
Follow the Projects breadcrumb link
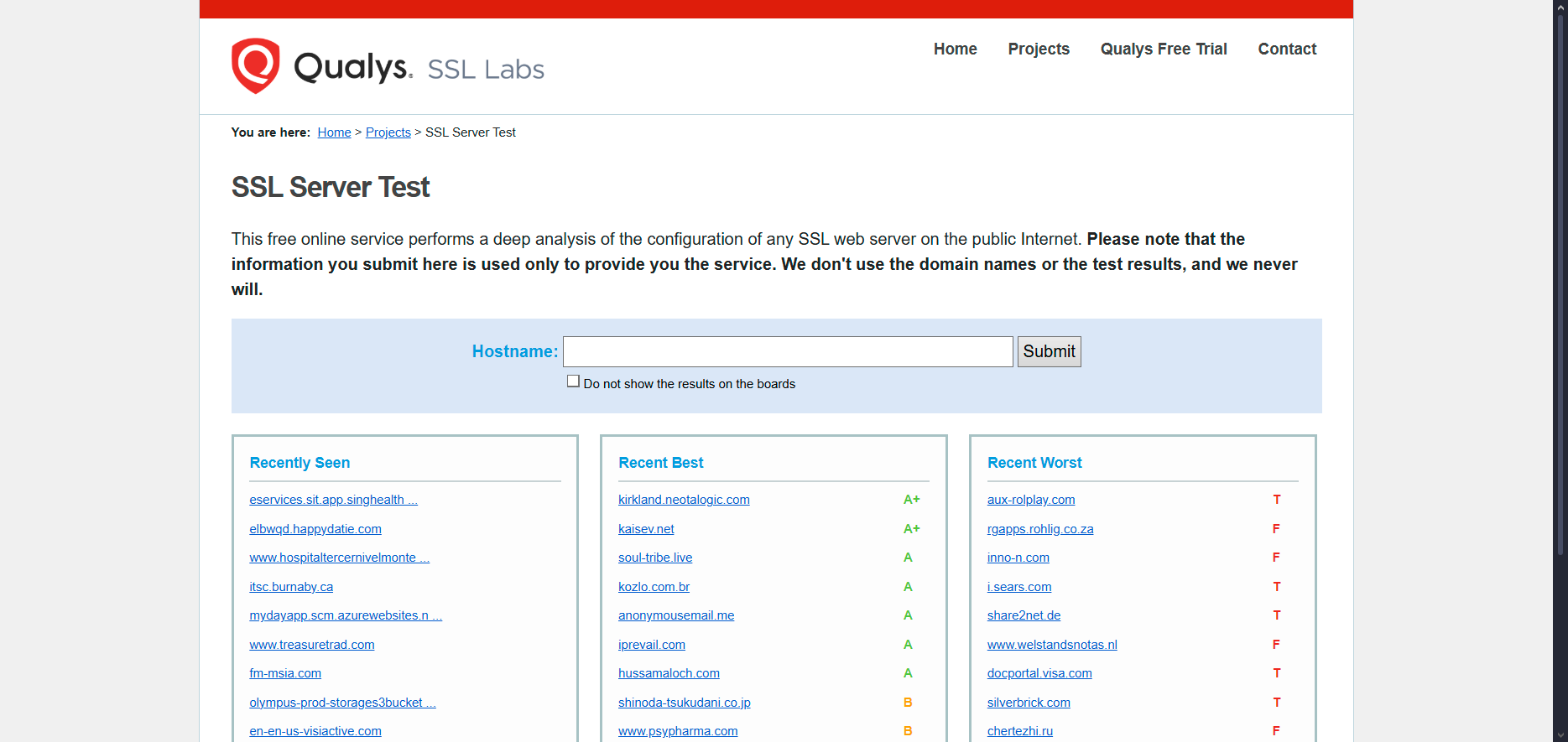(x=388, y=132)
